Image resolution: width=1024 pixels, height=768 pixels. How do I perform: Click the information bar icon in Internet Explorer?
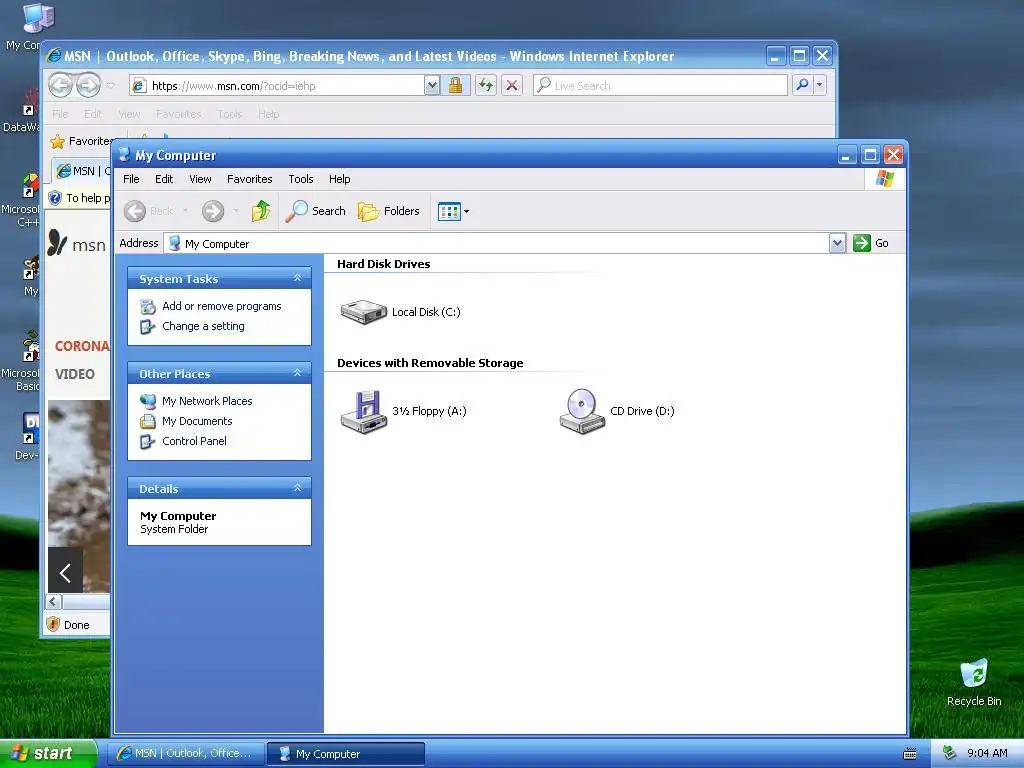[x=56, y=198]
